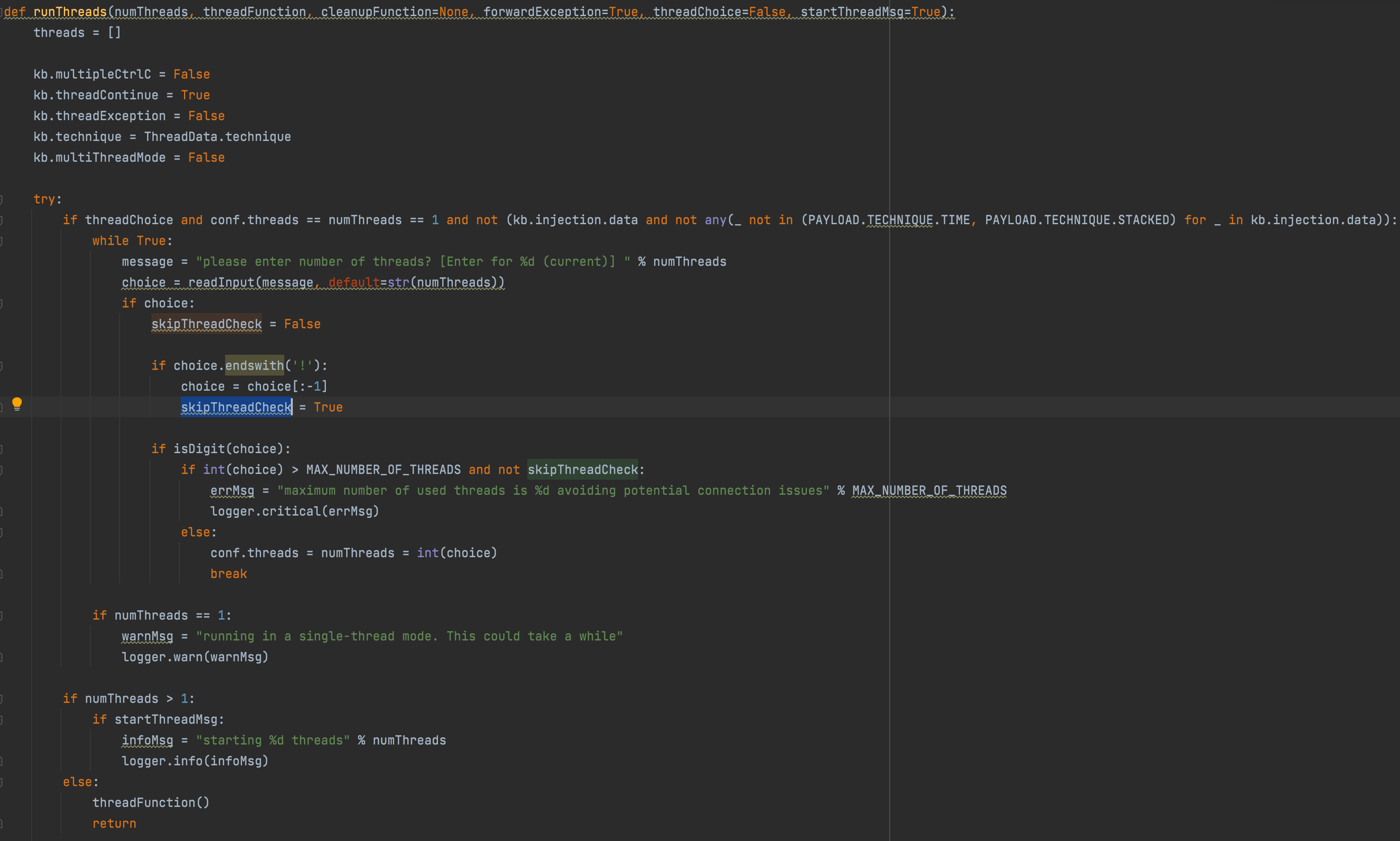The height and width of the screenshot is (841, 1400).
Task: Click the yellow lightbulb intention icon
Action: [x=17, y=404]
